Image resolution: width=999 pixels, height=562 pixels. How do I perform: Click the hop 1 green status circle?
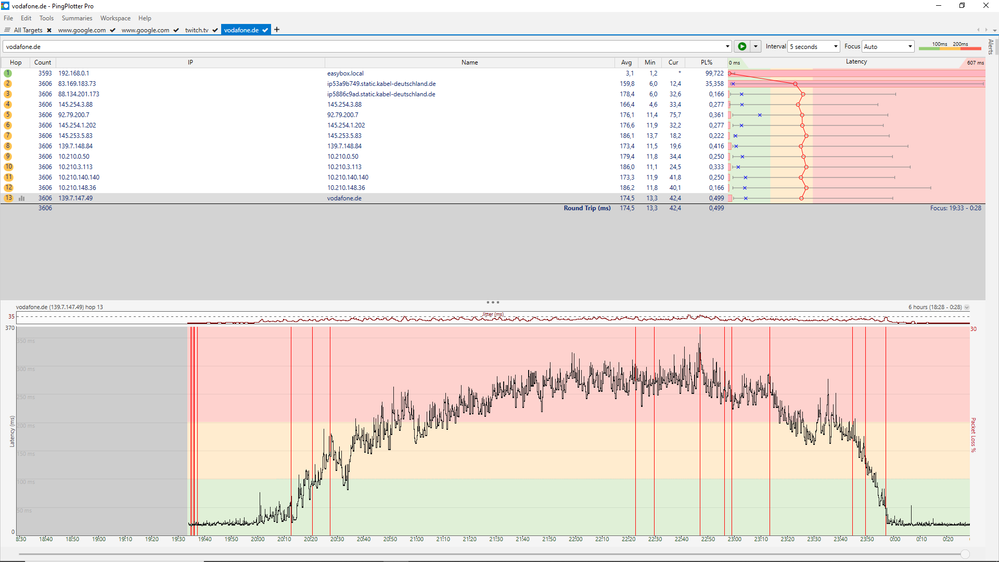(x=8, y=73)
